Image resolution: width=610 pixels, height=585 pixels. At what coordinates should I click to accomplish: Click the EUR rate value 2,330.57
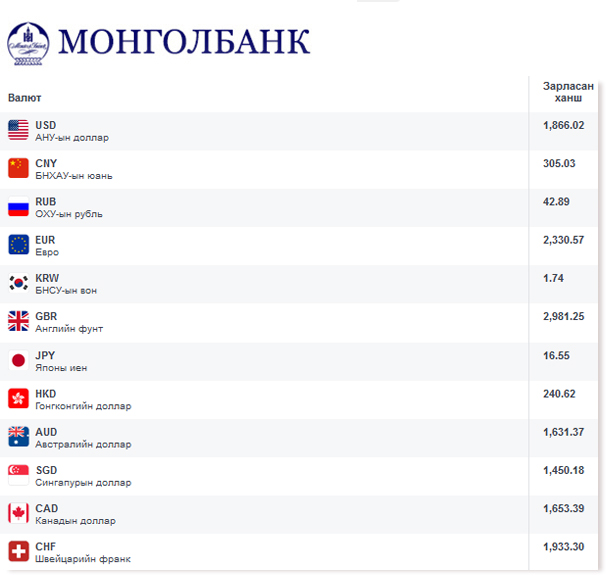[x=565, y=240]
